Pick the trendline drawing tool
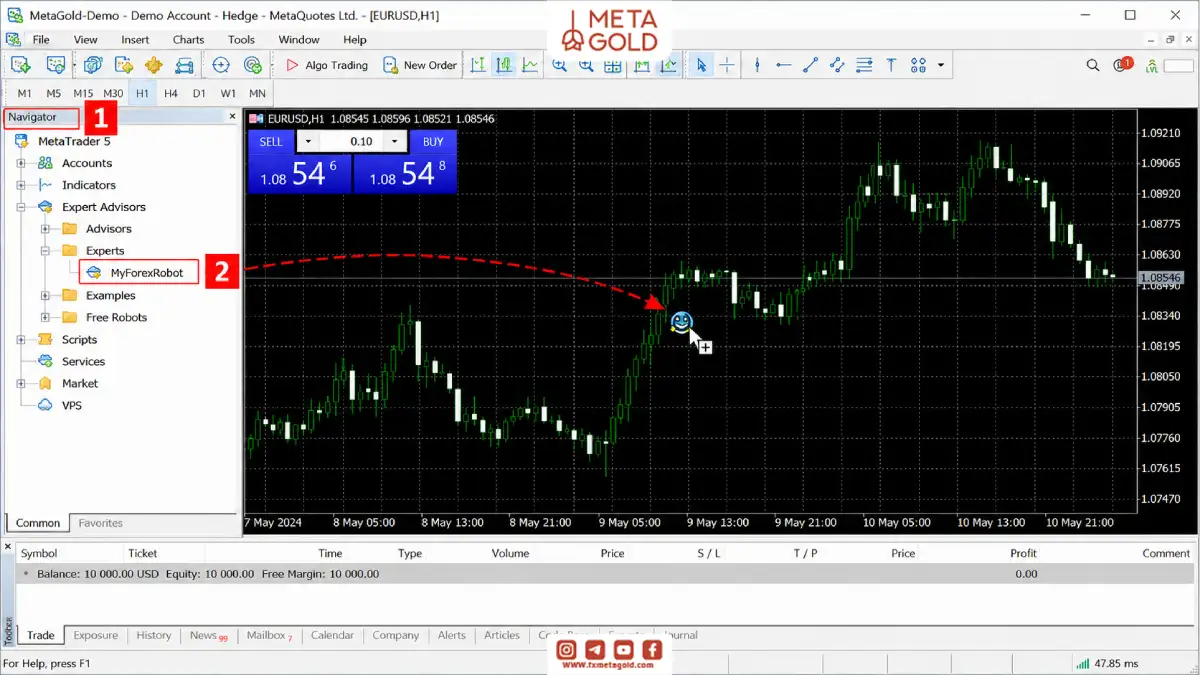This screenshot has height=675, width=1200. 810,65
